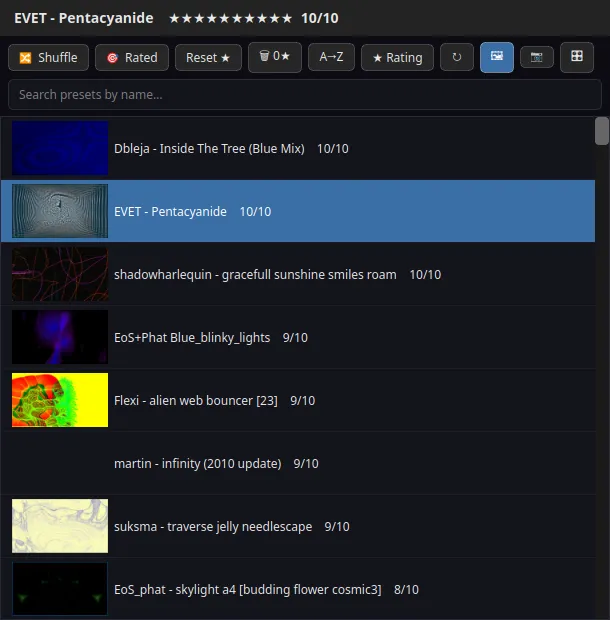This screenshot has height=620, width=610.
Task: Select "shadowharlequin - gracefull sunshine smiles roam"
Action: 255,274
